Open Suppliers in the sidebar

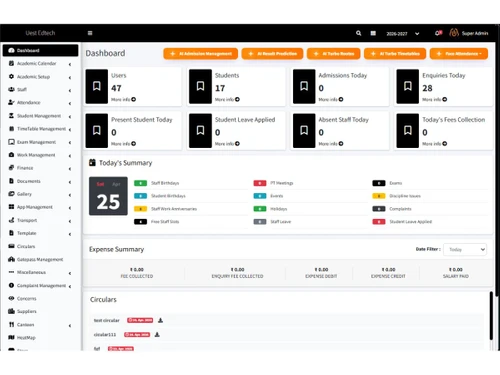coord(27,311)
